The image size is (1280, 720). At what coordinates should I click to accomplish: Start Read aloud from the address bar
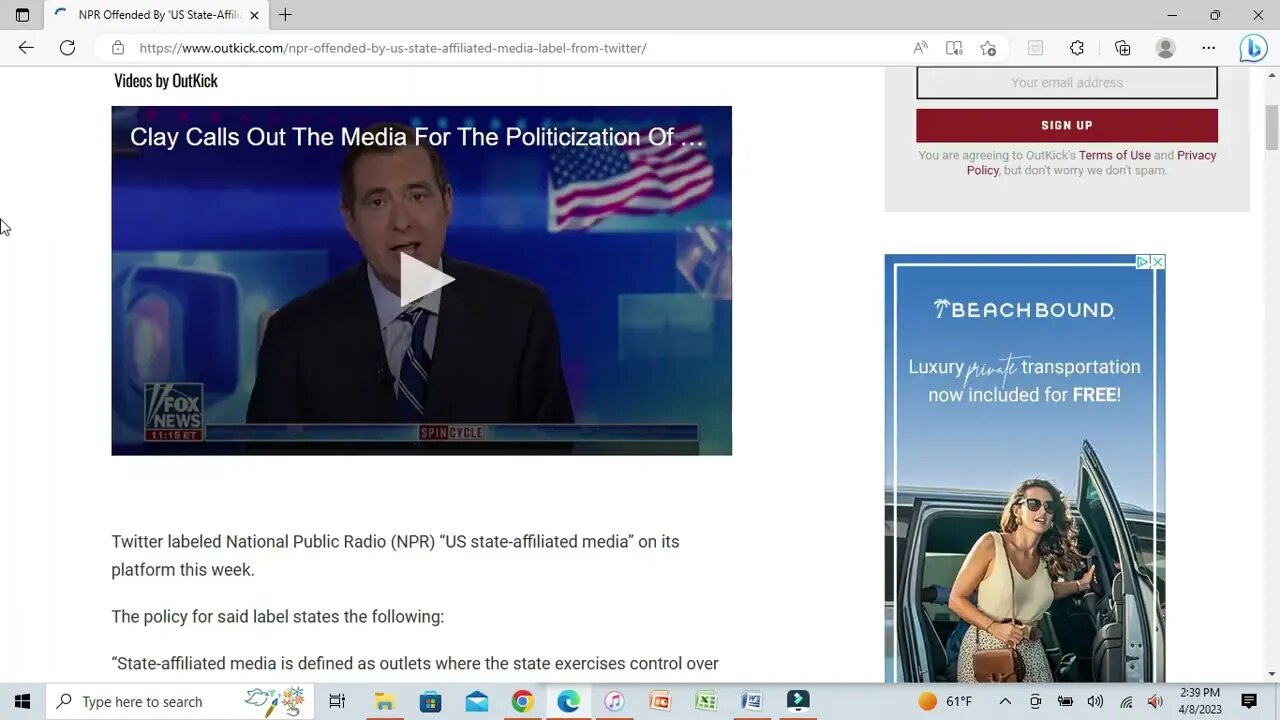[920, 48]
